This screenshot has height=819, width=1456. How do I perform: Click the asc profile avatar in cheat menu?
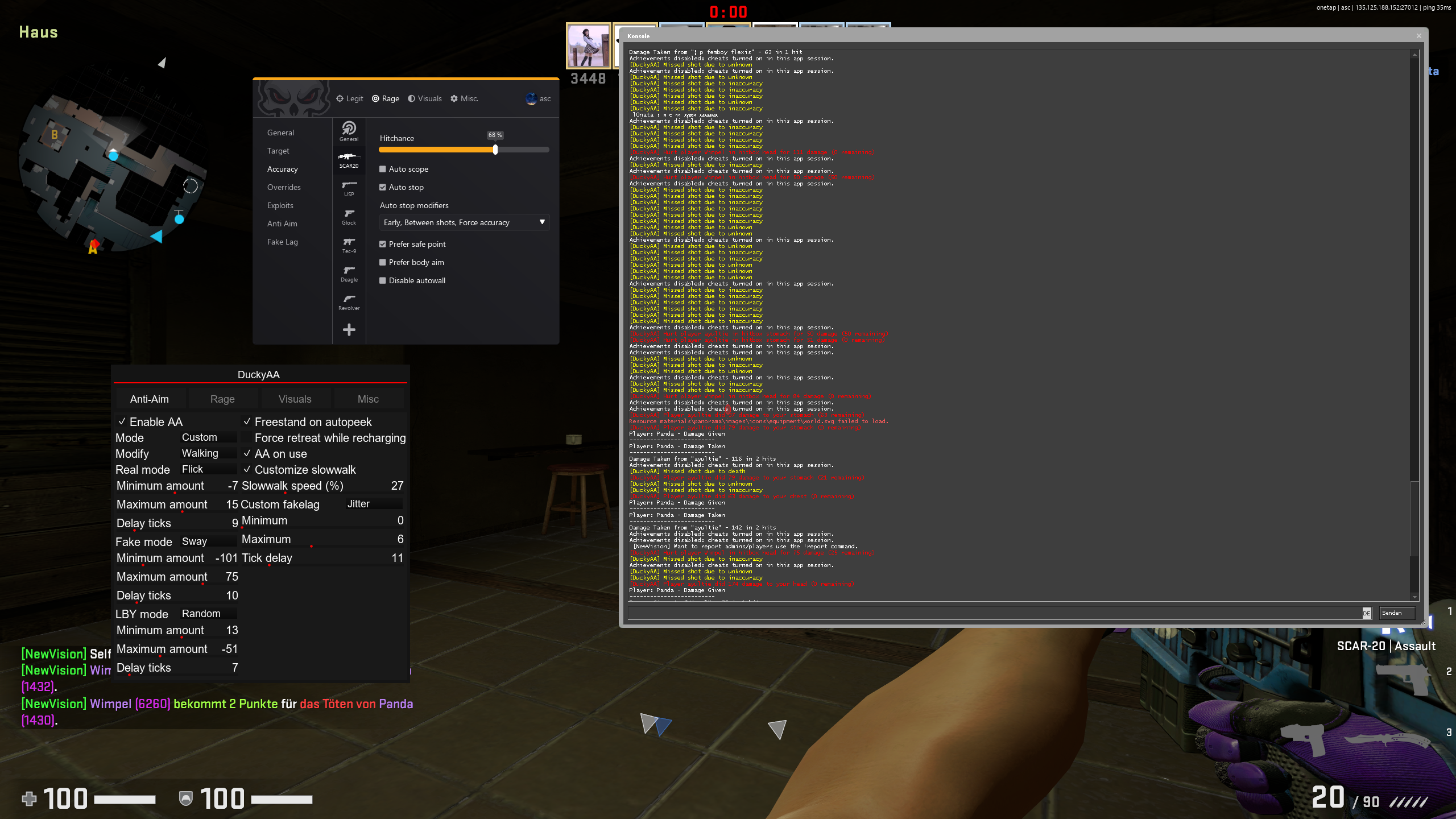(531, 98)
